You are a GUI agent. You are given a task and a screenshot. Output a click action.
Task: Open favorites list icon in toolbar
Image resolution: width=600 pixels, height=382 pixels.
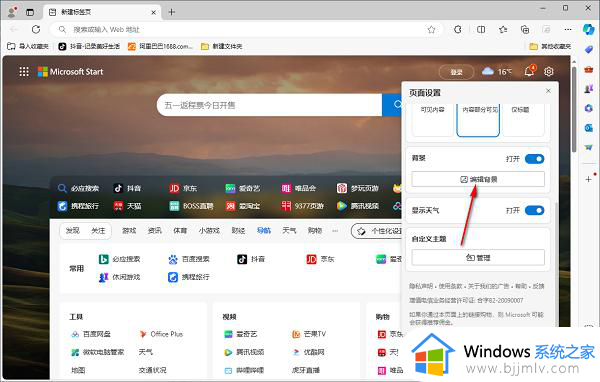coord(503,29)
